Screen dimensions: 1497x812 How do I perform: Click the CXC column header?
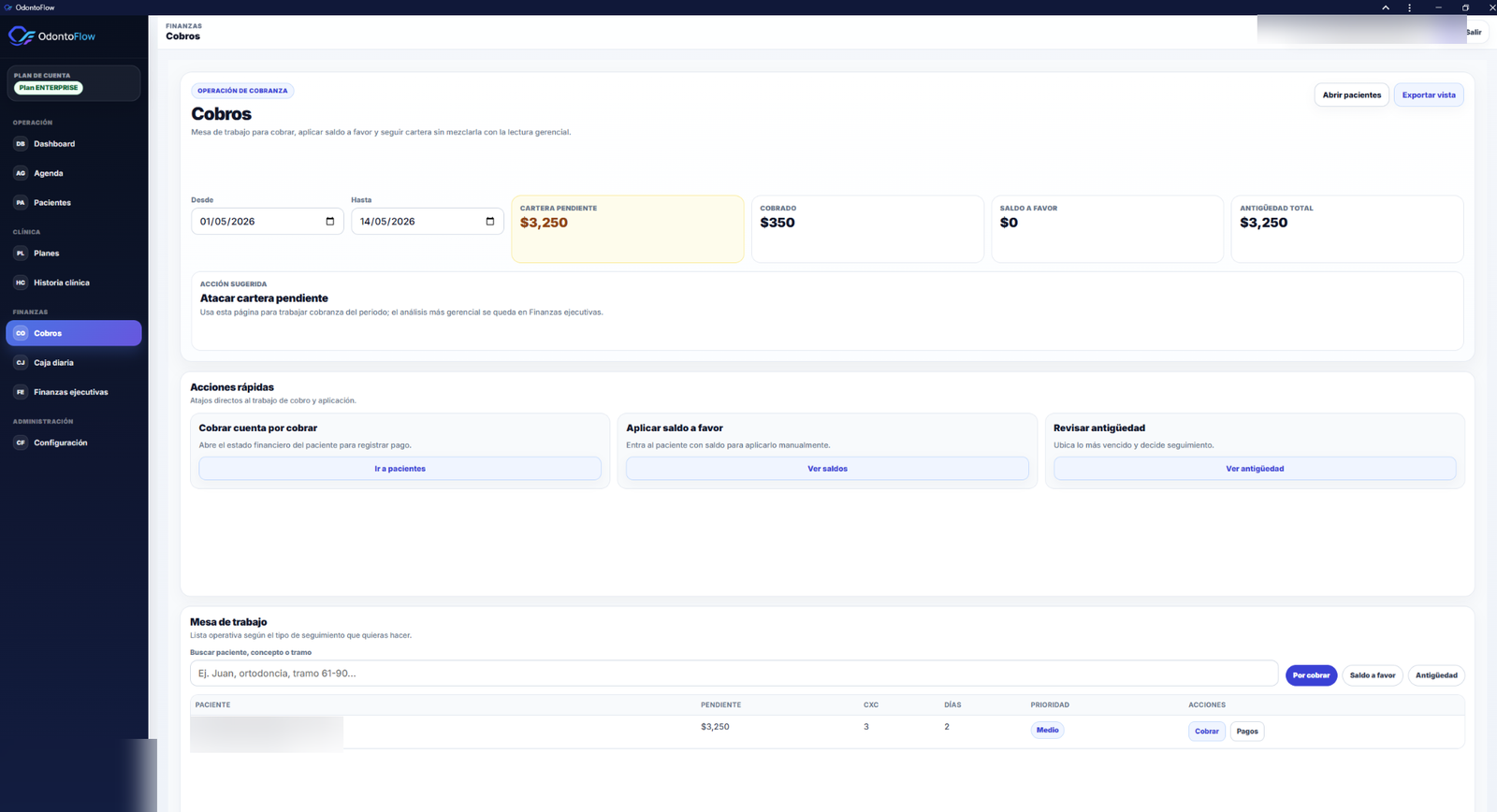871,705
